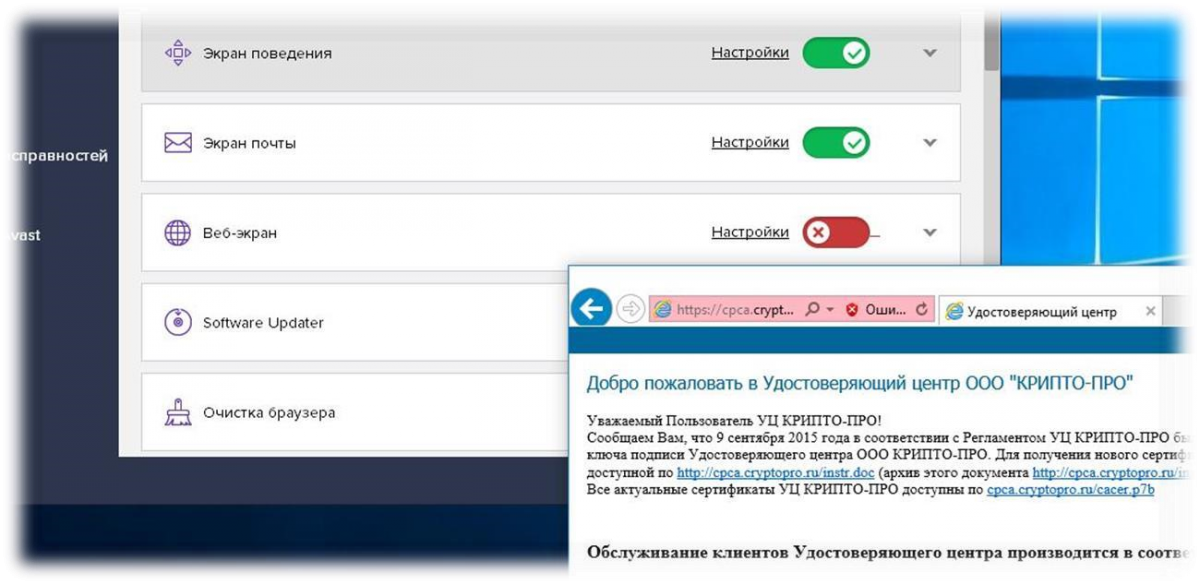Click the Ошибка certificate error label
This screenshot has width=1200, height=584.
pos(884,311)
